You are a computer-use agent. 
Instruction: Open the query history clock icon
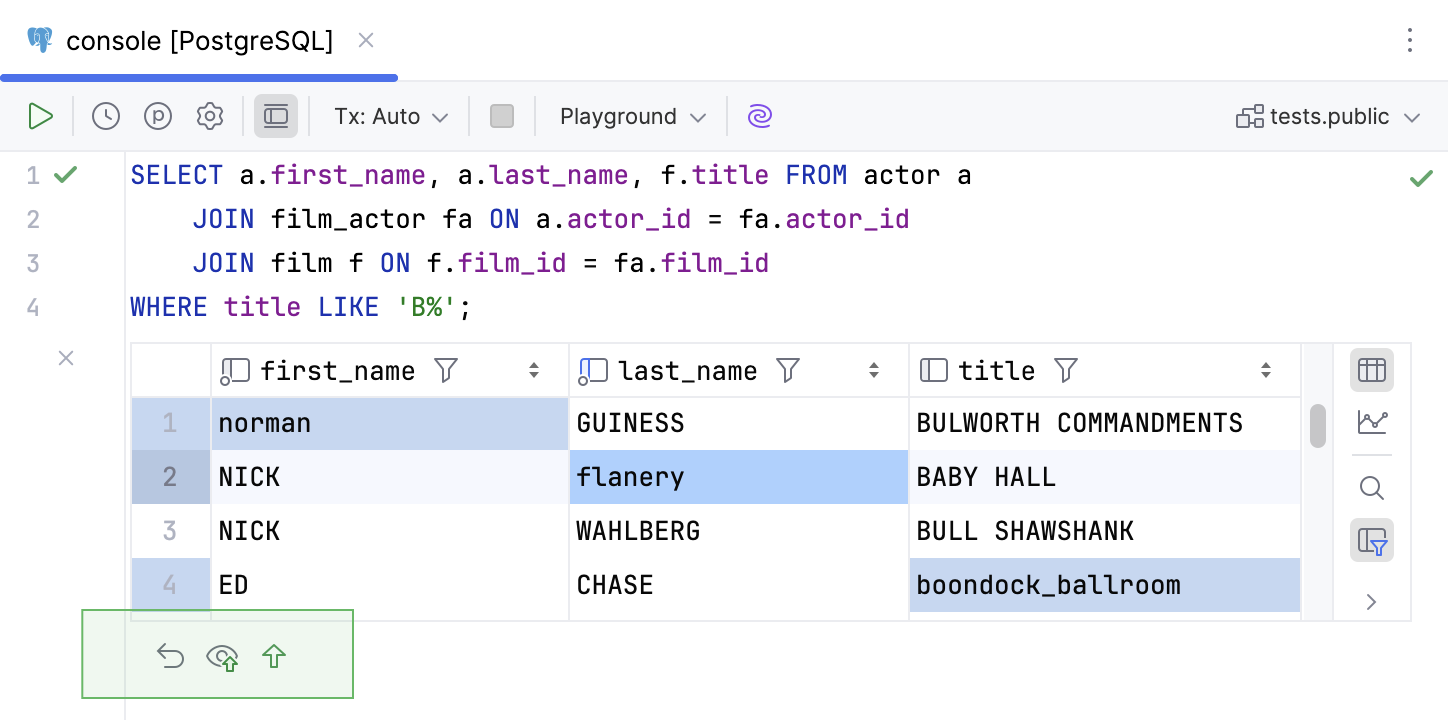point(106,117)
